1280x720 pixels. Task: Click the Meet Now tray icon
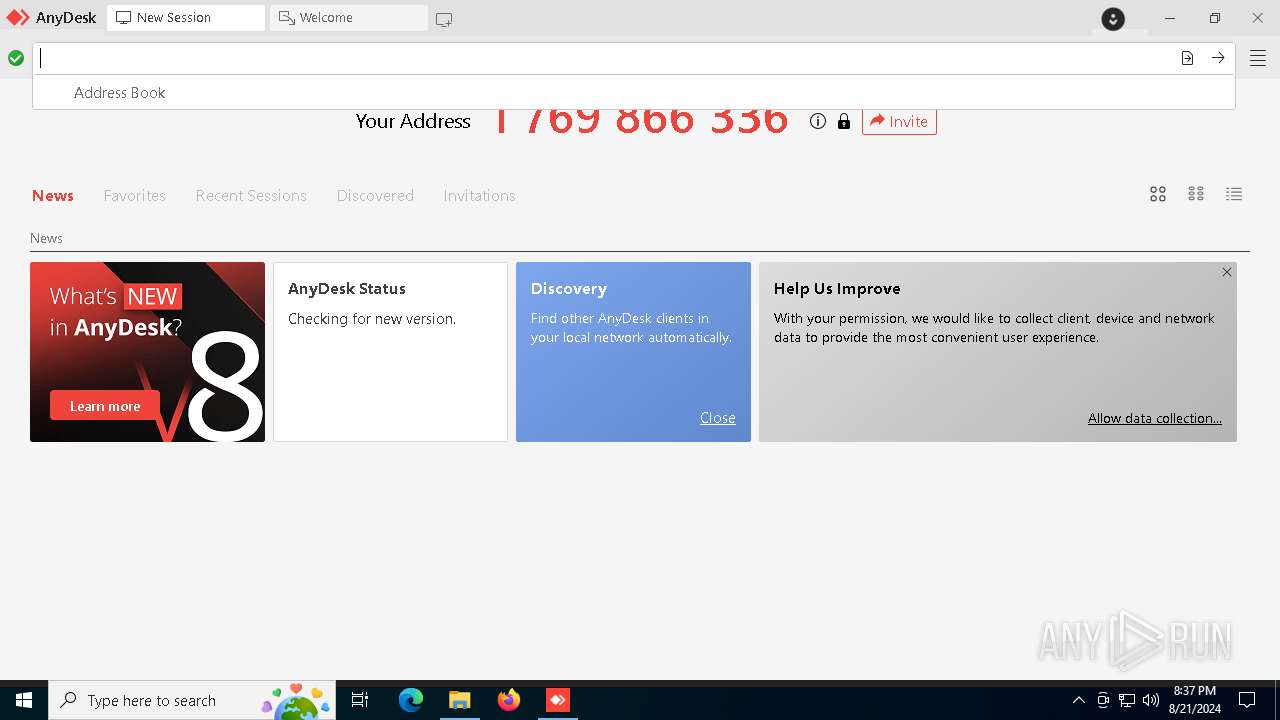(x=1103, y=700)
